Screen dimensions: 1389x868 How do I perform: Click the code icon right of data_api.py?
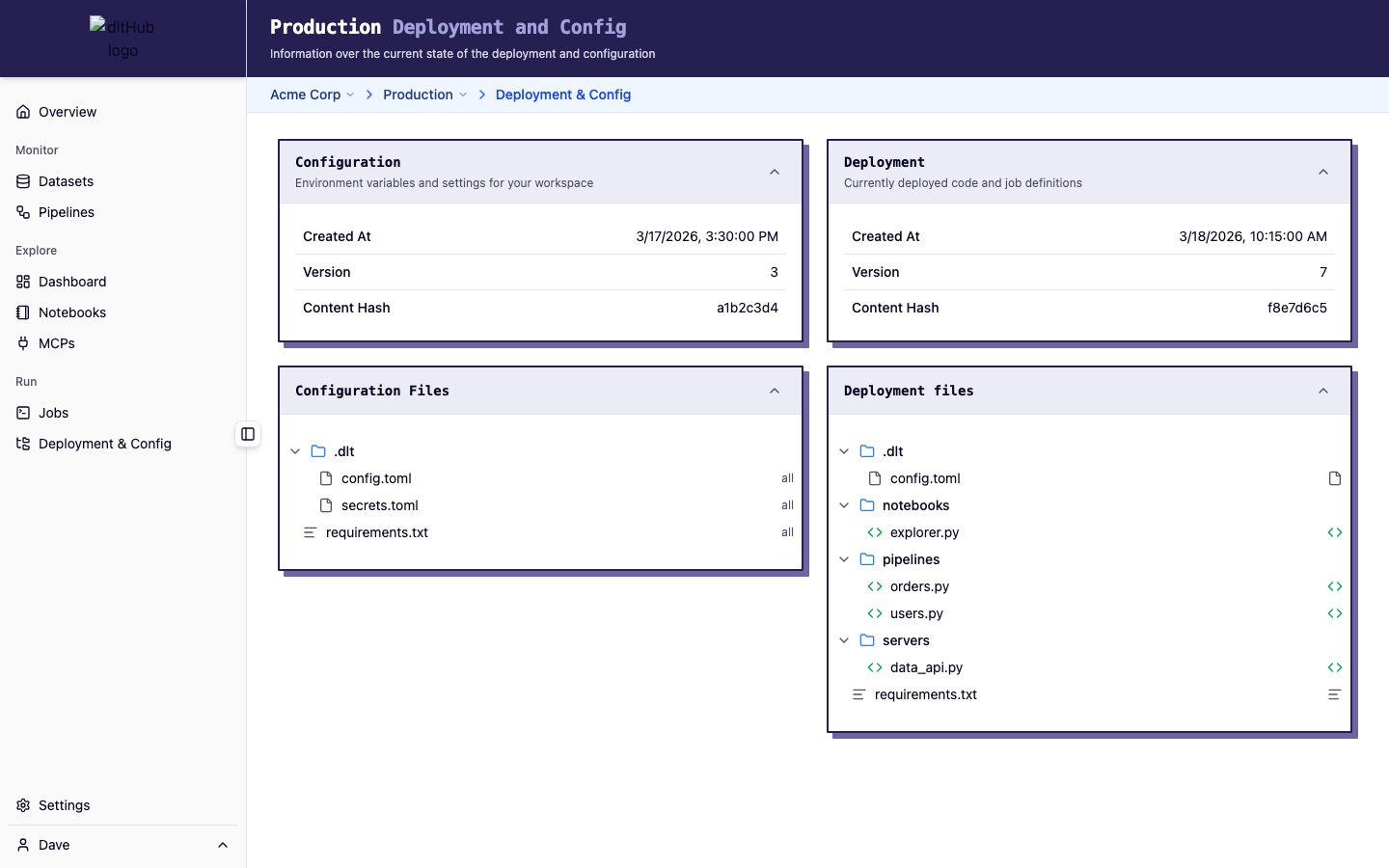[x=1335, y=667]
